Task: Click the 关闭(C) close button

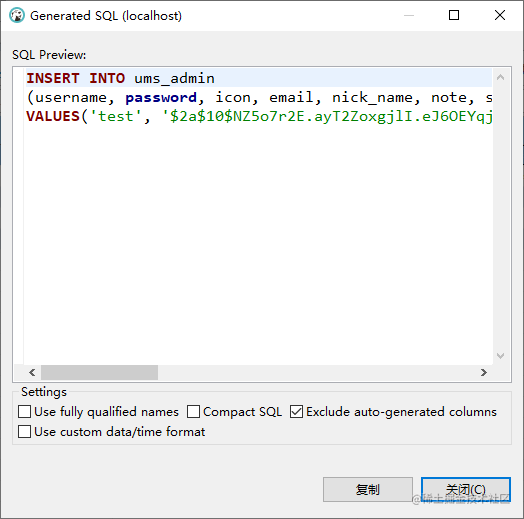Action: point(466,490)
